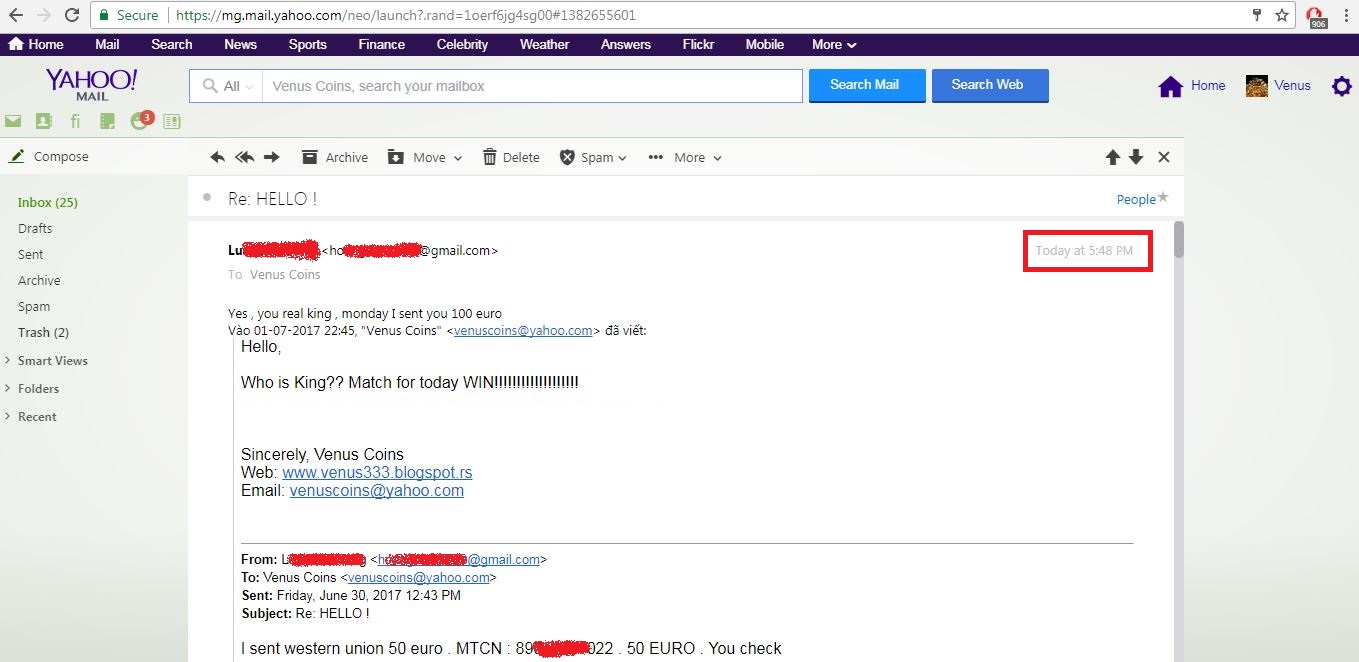The image size is (1359, 662).
Task: Click the 'Re: HELLO !' subject text
Action: [273, 198]
